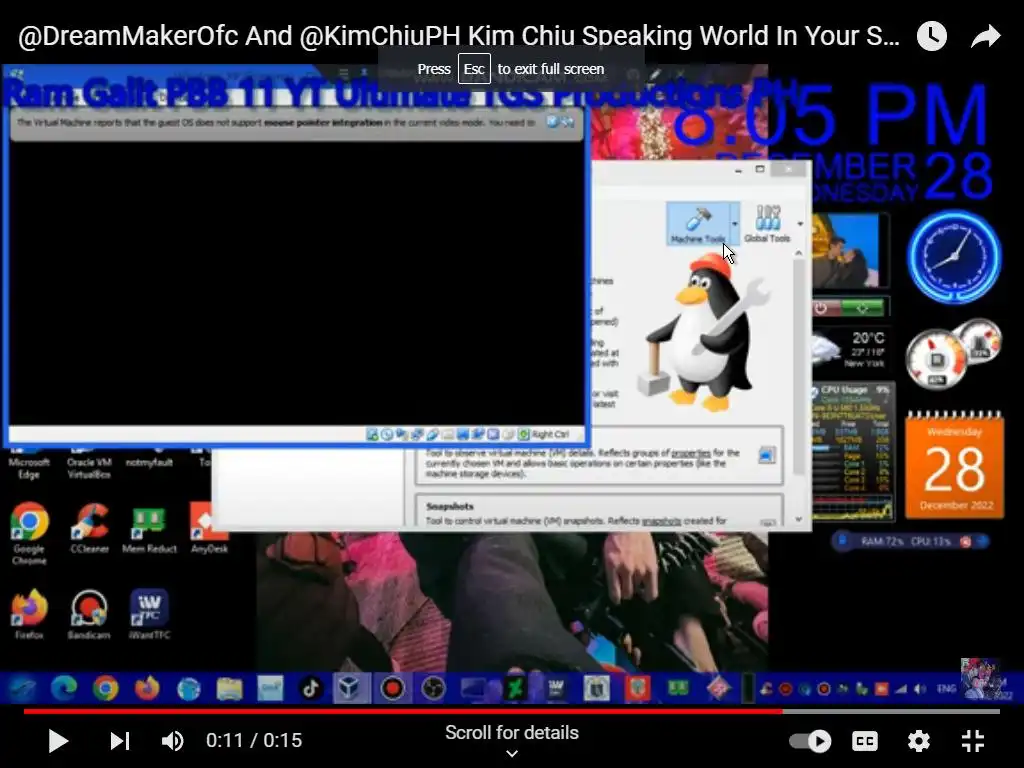Click 'Scroll for details' chevron
1024x768 pixels.
coord(512,754)
